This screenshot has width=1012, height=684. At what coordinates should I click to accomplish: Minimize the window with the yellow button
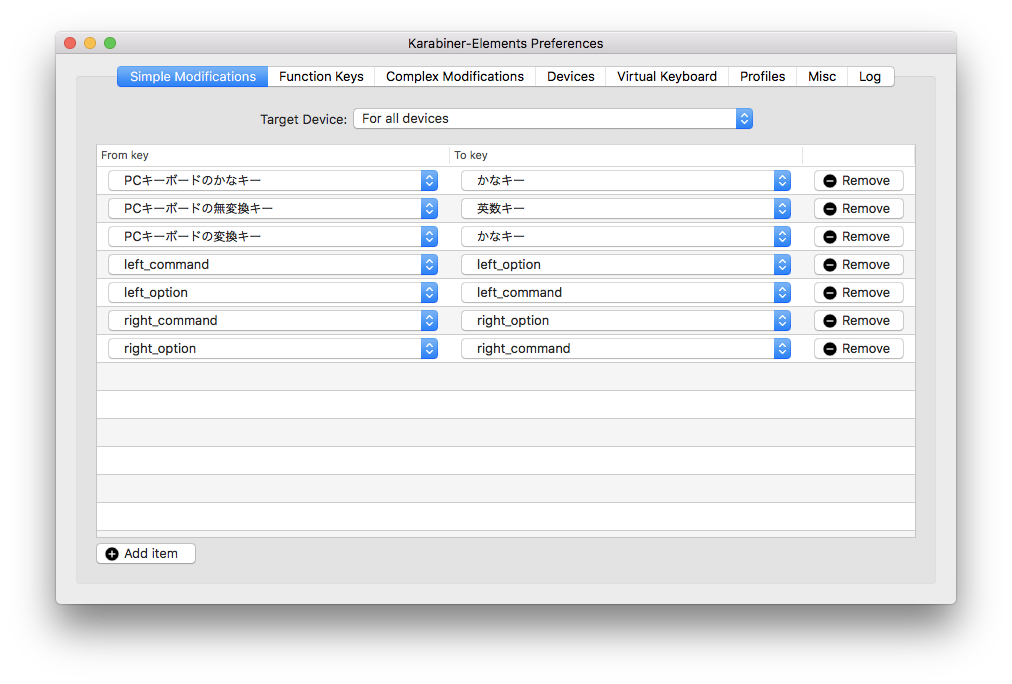[90, 43]
